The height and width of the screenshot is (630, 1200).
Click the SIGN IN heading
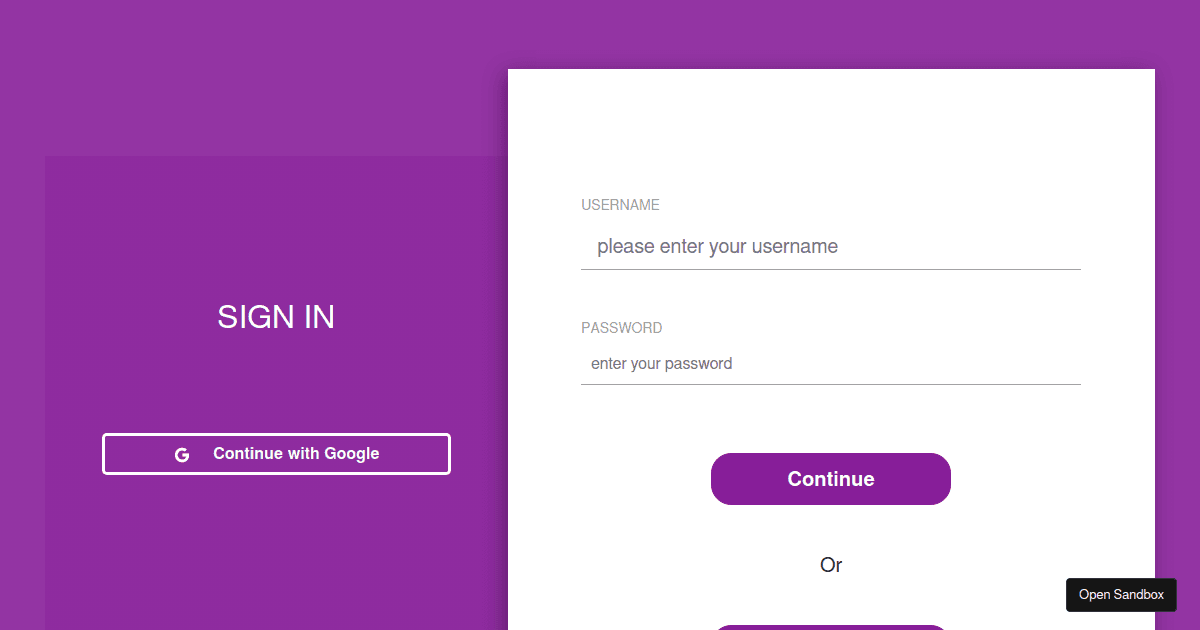[x=276, y=317]
